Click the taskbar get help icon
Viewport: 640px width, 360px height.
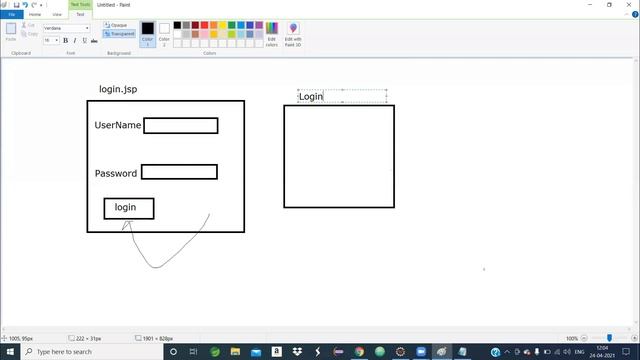pyautogui.click(x=496, y=352)
